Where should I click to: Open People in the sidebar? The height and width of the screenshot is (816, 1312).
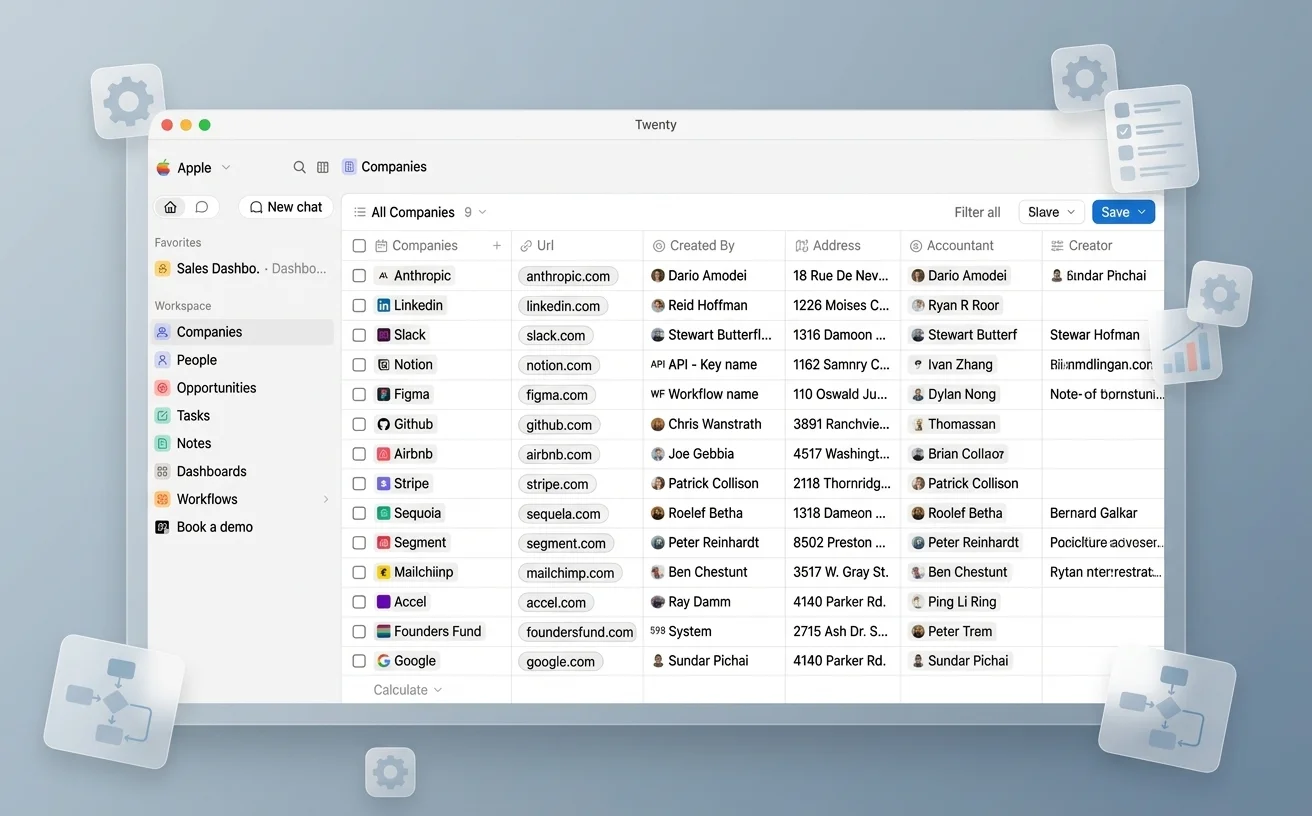tap(242, 360)
